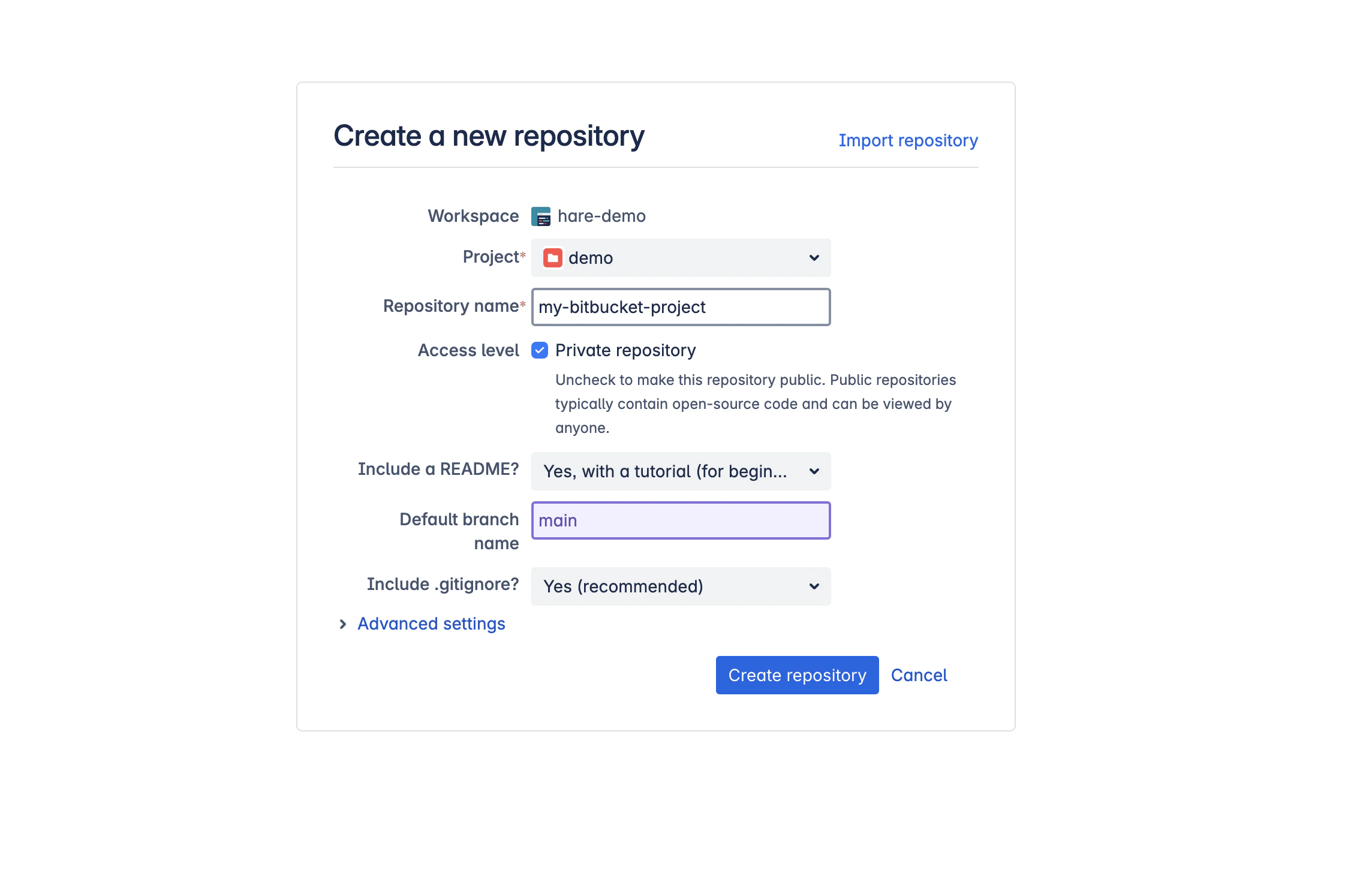Click the hare-demo workspace name
This screenshot has height=879, width=1372.
pyautogui.click(x=601, y=216)
